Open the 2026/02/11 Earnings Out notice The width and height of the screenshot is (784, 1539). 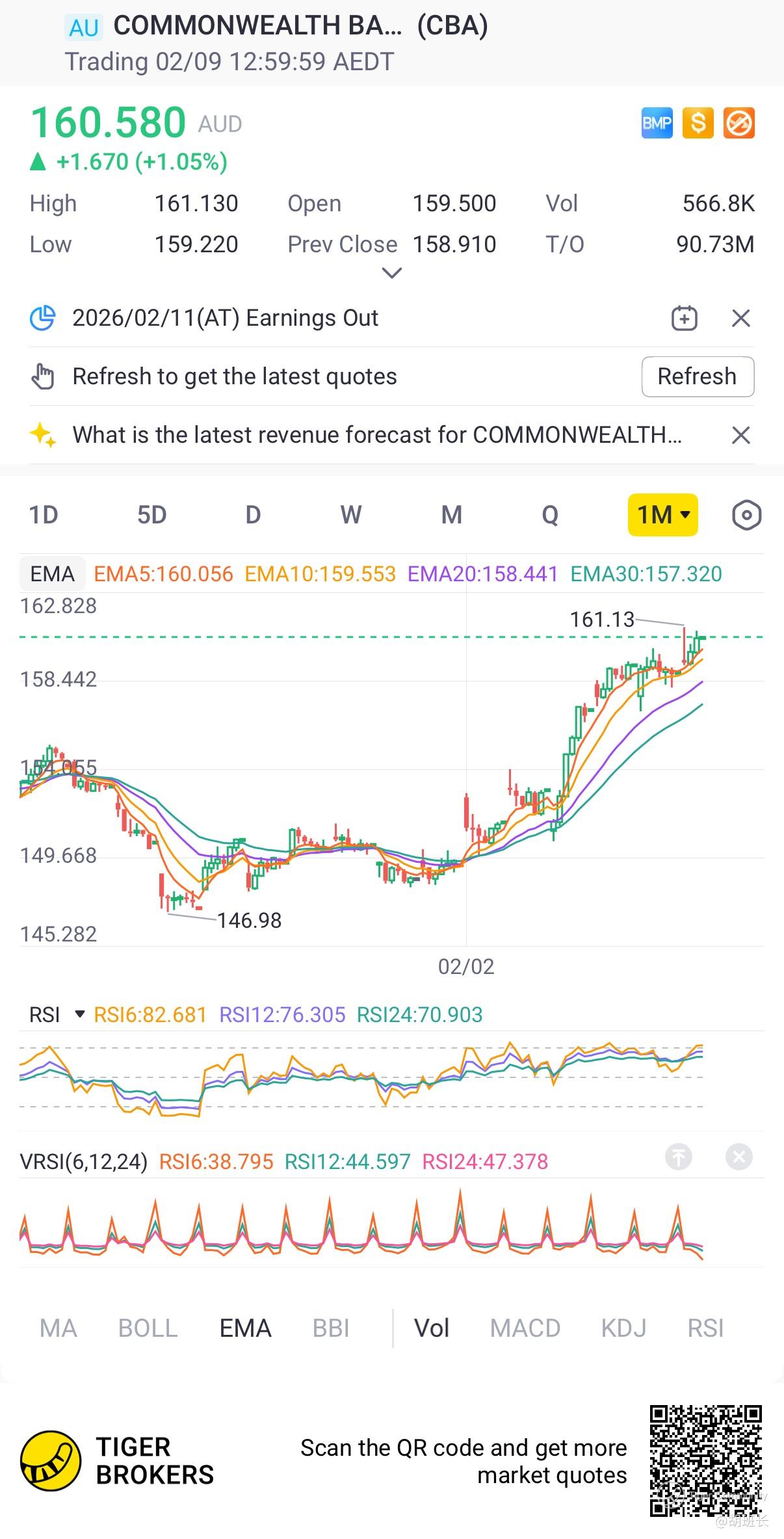225,318
